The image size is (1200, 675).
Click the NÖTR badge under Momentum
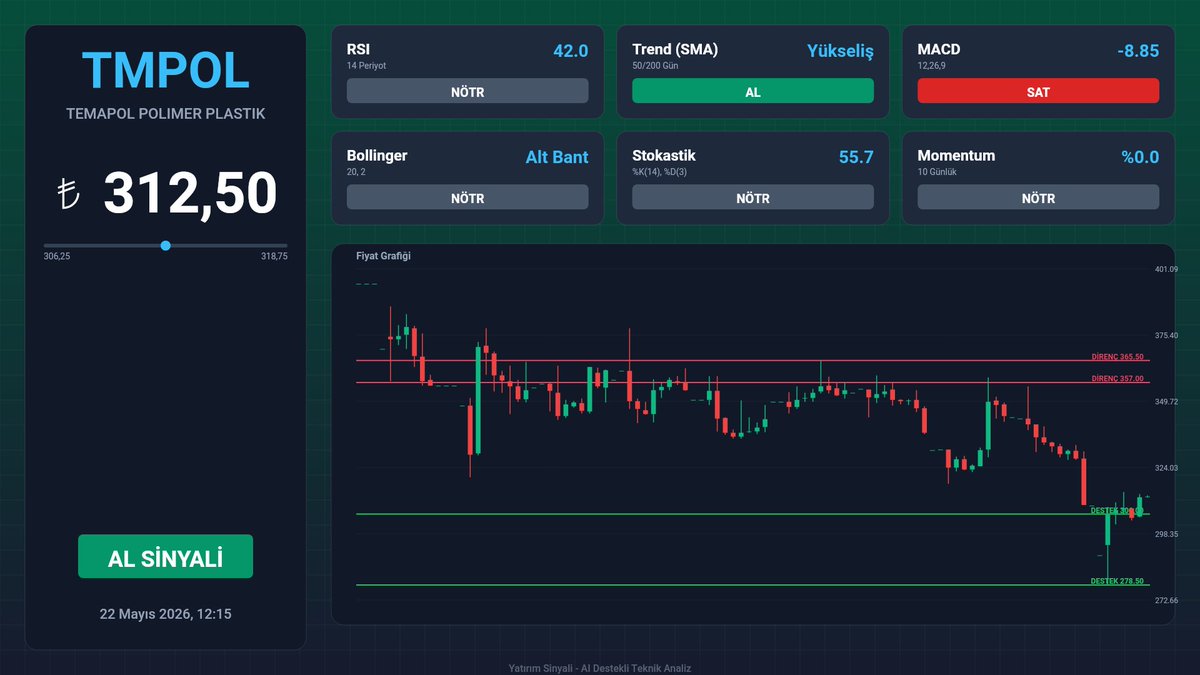[x=1038, y=198]
